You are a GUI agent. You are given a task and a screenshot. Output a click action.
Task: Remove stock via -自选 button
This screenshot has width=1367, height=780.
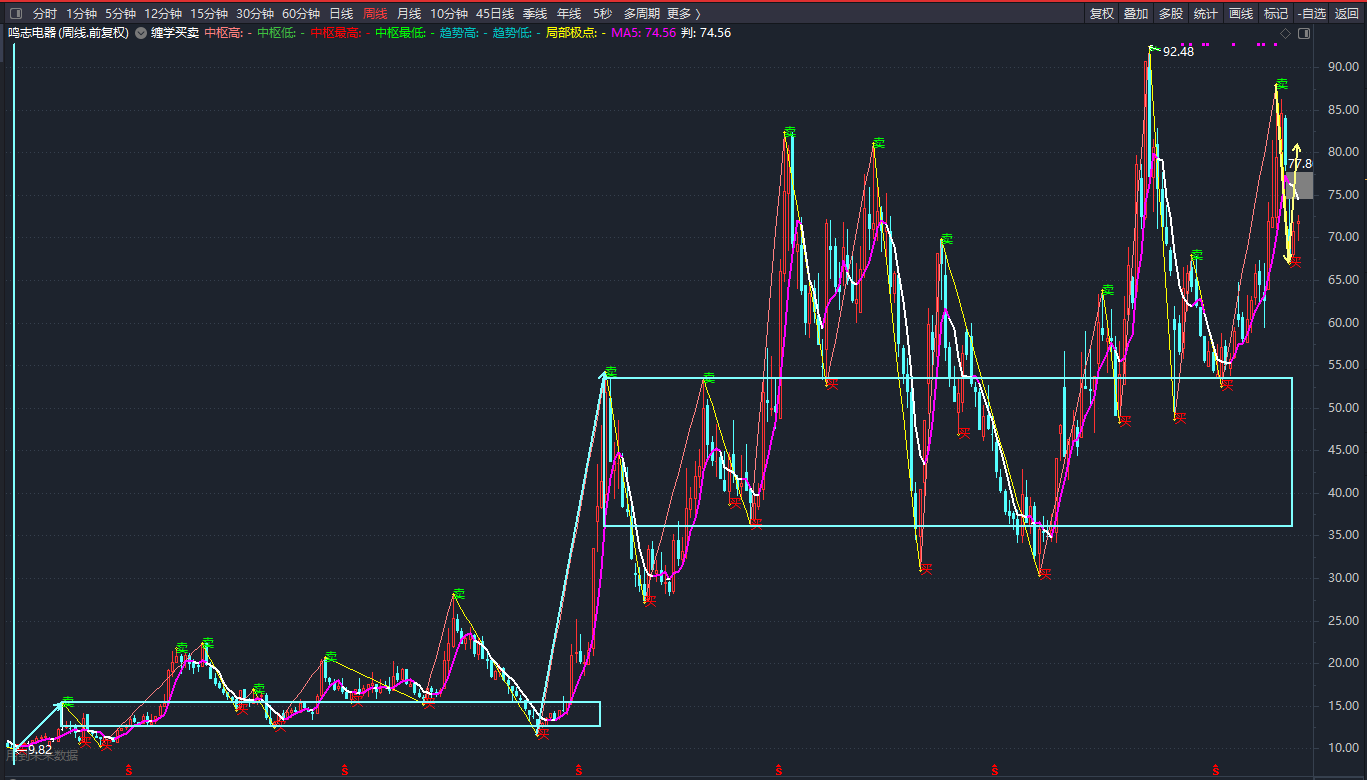(1311, 14)
